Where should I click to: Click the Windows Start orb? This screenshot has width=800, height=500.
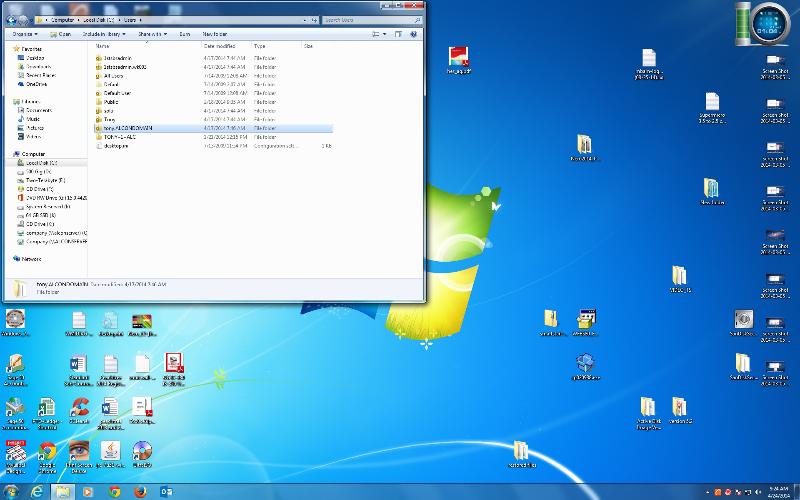(11, 491)
